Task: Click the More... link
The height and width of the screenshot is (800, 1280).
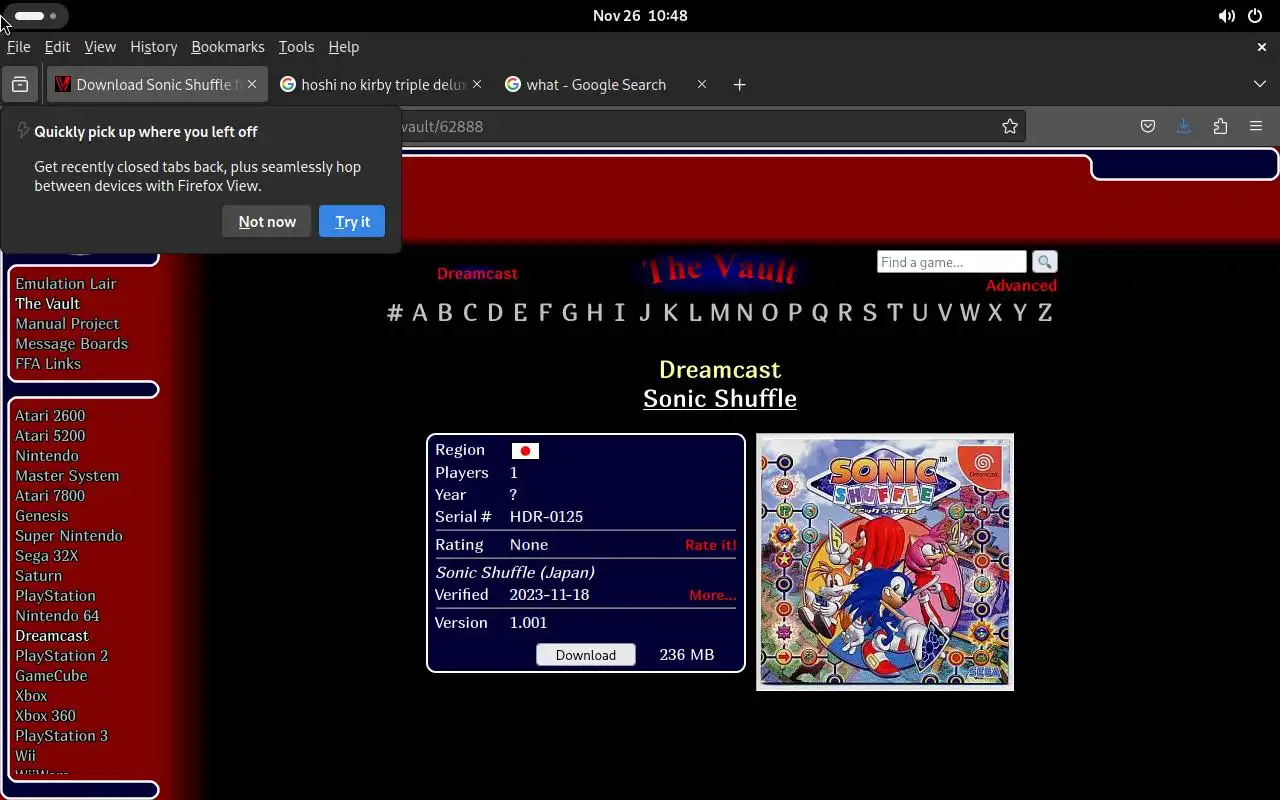Action: click(x=712, y=595)
